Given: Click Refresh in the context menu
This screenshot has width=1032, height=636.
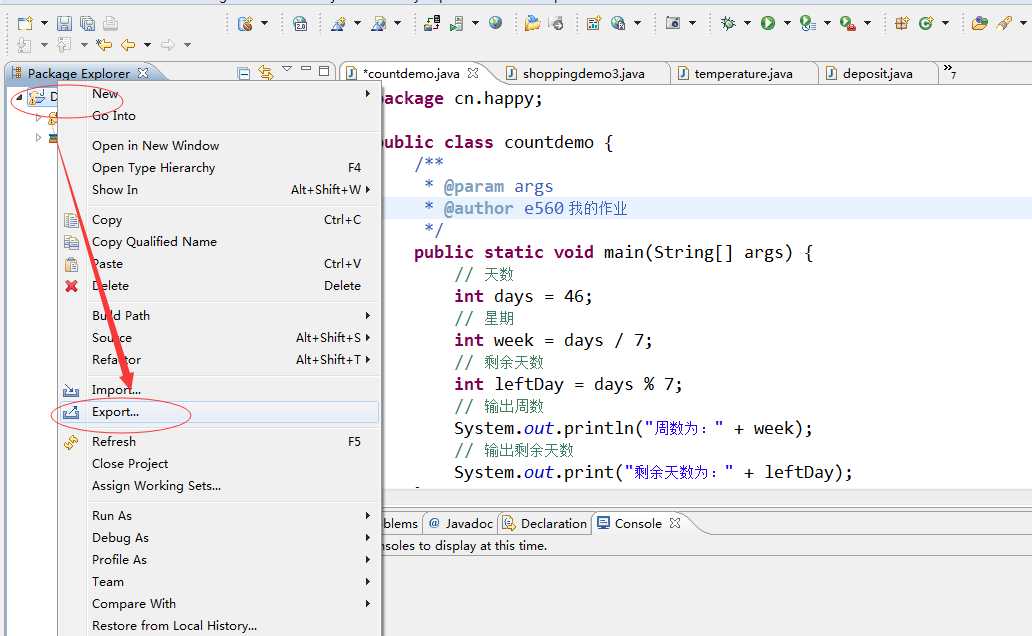Looking at the screenshot, I should pyautogui.click(x=114, y=442).
